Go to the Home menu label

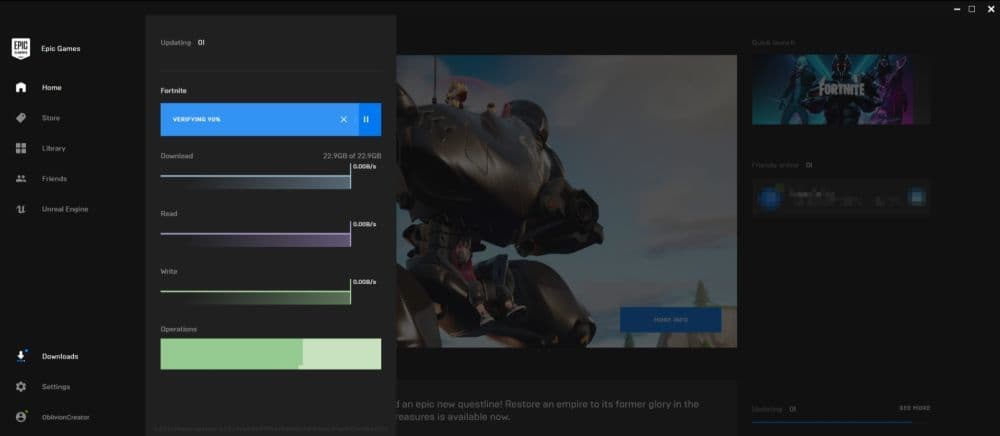(x=52, y=87)
